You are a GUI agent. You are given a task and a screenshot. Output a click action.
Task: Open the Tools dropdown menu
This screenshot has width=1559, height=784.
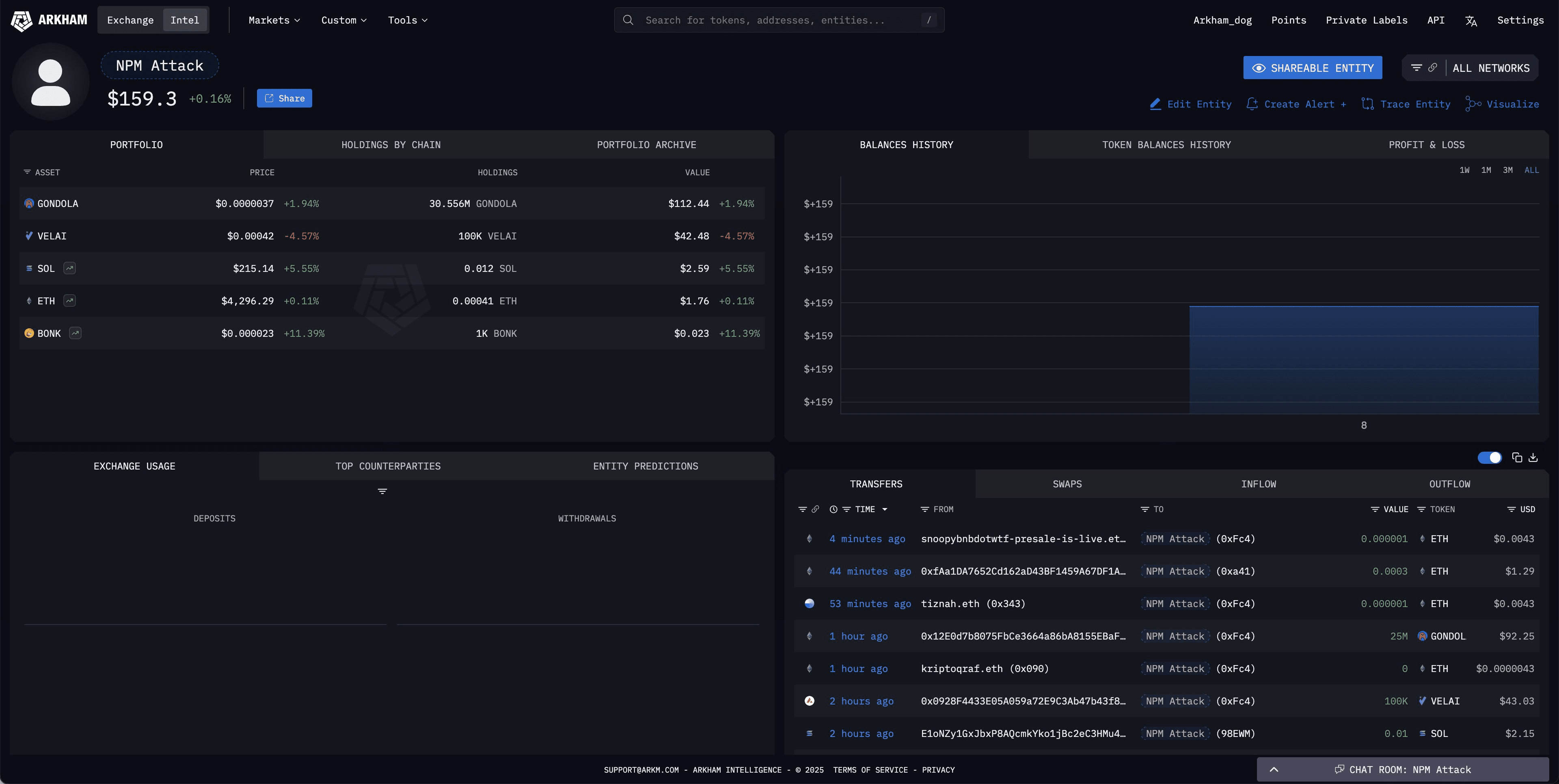tap(407, 20)
